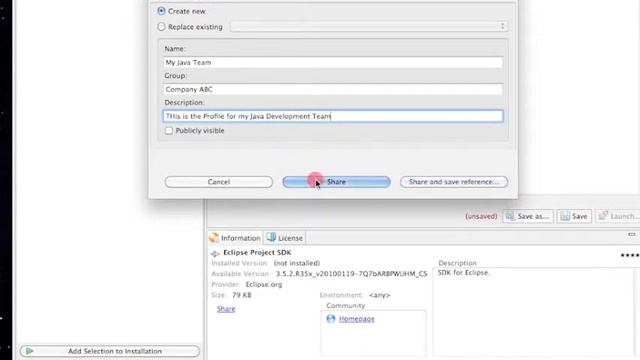Select the Replace existing radio button
640x360 pixels.
[162, 27]
